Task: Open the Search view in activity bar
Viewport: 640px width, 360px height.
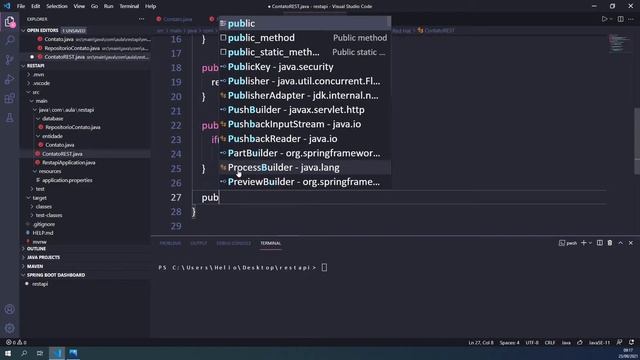Action: pos(9,40)
